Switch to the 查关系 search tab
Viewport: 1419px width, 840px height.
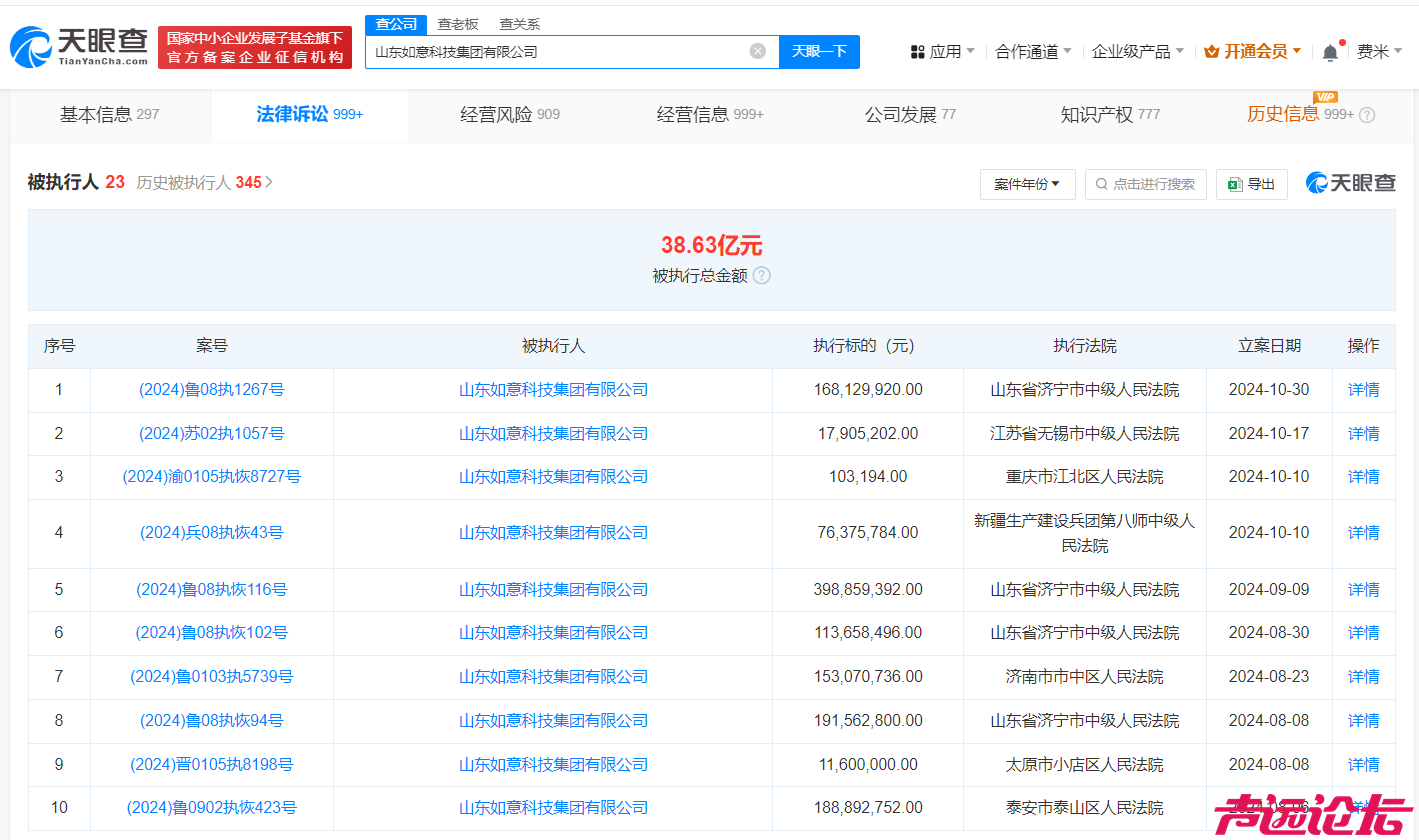click(520, 24)
